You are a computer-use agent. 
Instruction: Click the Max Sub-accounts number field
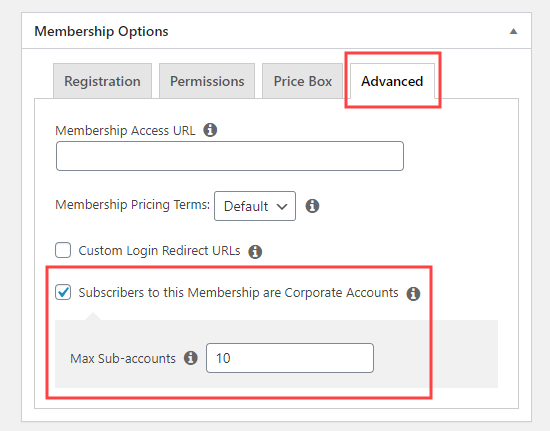(290, 358)
